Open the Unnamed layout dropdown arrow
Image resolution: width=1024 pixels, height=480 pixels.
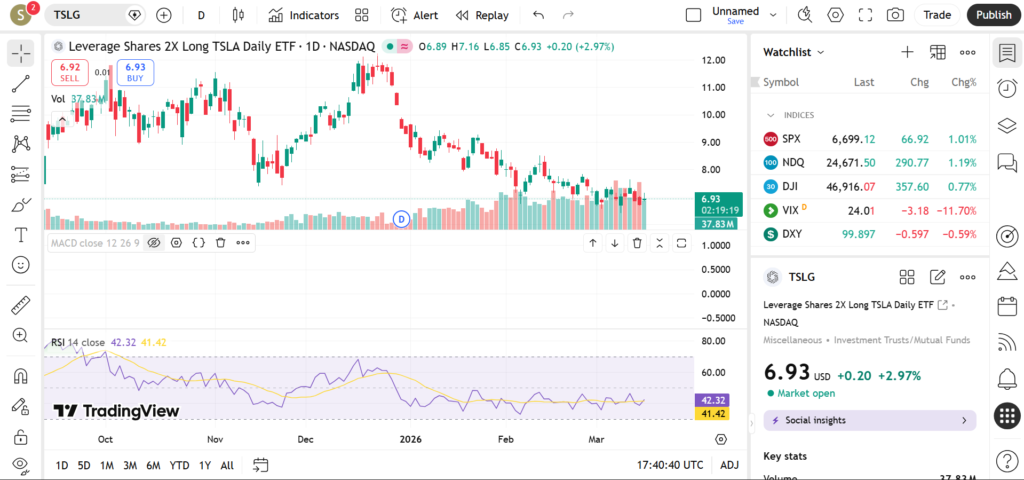pyautogui.click(x=772, y=15)
